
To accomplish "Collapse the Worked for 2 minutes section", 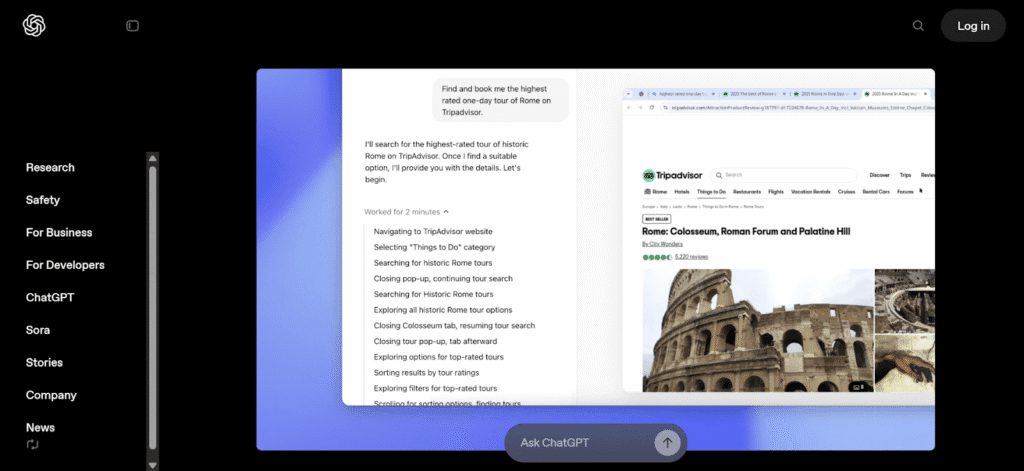I will (406, 212).
